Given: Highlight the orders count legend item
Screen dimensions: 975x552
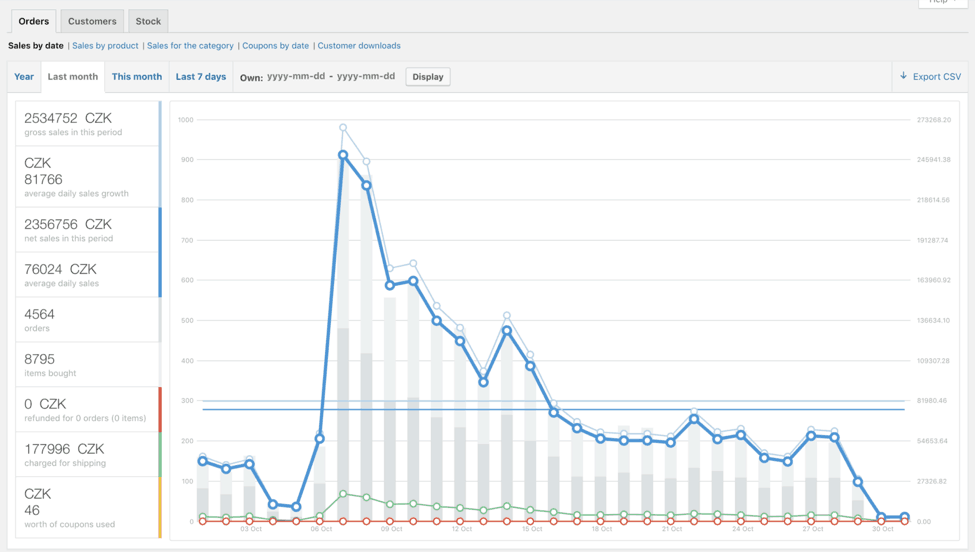Looking at the screenshot, I should [87, 320].
